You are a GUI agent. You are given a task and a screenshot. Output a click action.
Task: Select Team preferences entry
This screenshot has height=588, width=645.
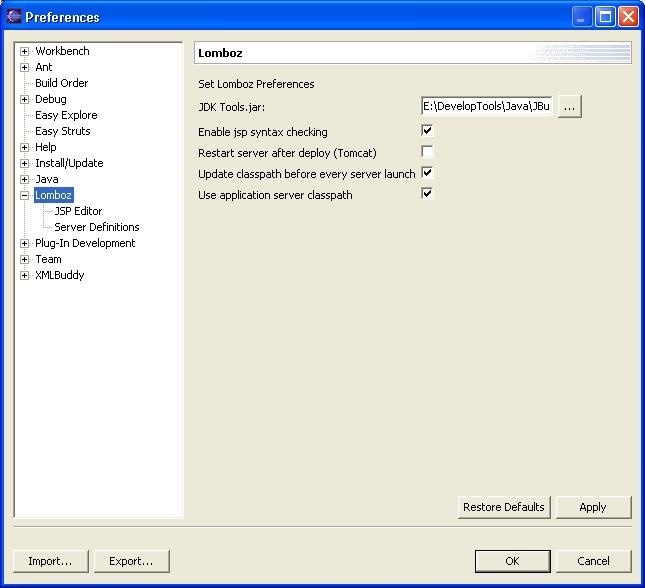(x=48, y=259)
